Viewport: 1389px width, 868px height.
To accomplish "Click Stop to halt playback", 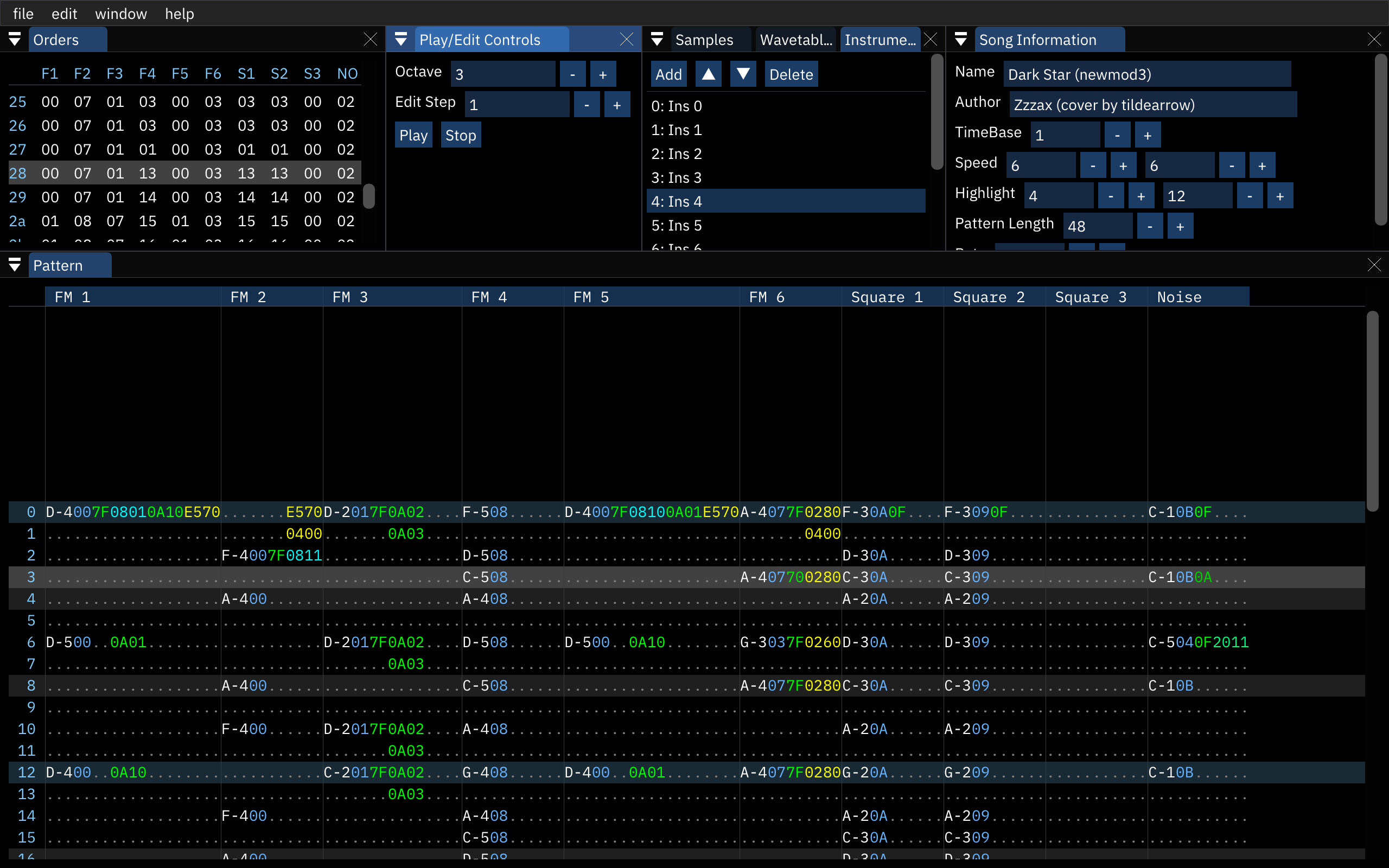I will [x=460, y=135].
